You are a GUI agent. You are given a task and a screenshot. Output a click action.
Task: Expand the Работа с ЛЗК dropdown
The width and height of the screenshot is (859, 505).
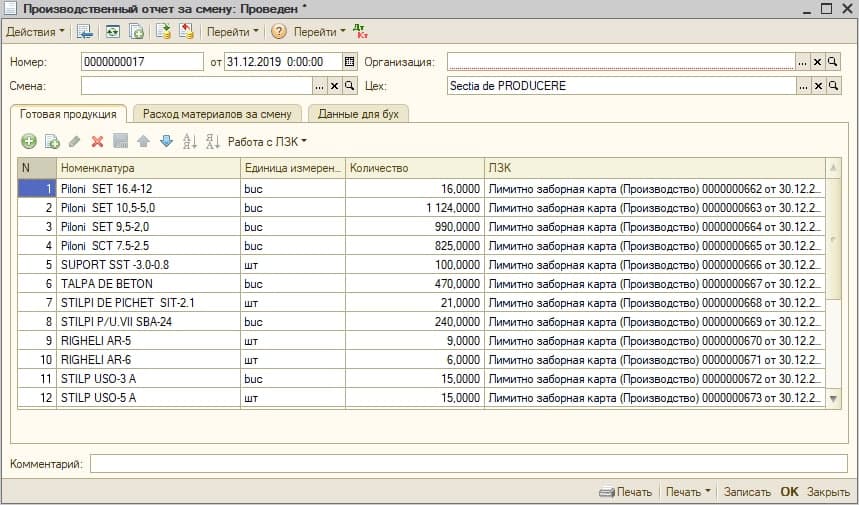pos(267,142)
